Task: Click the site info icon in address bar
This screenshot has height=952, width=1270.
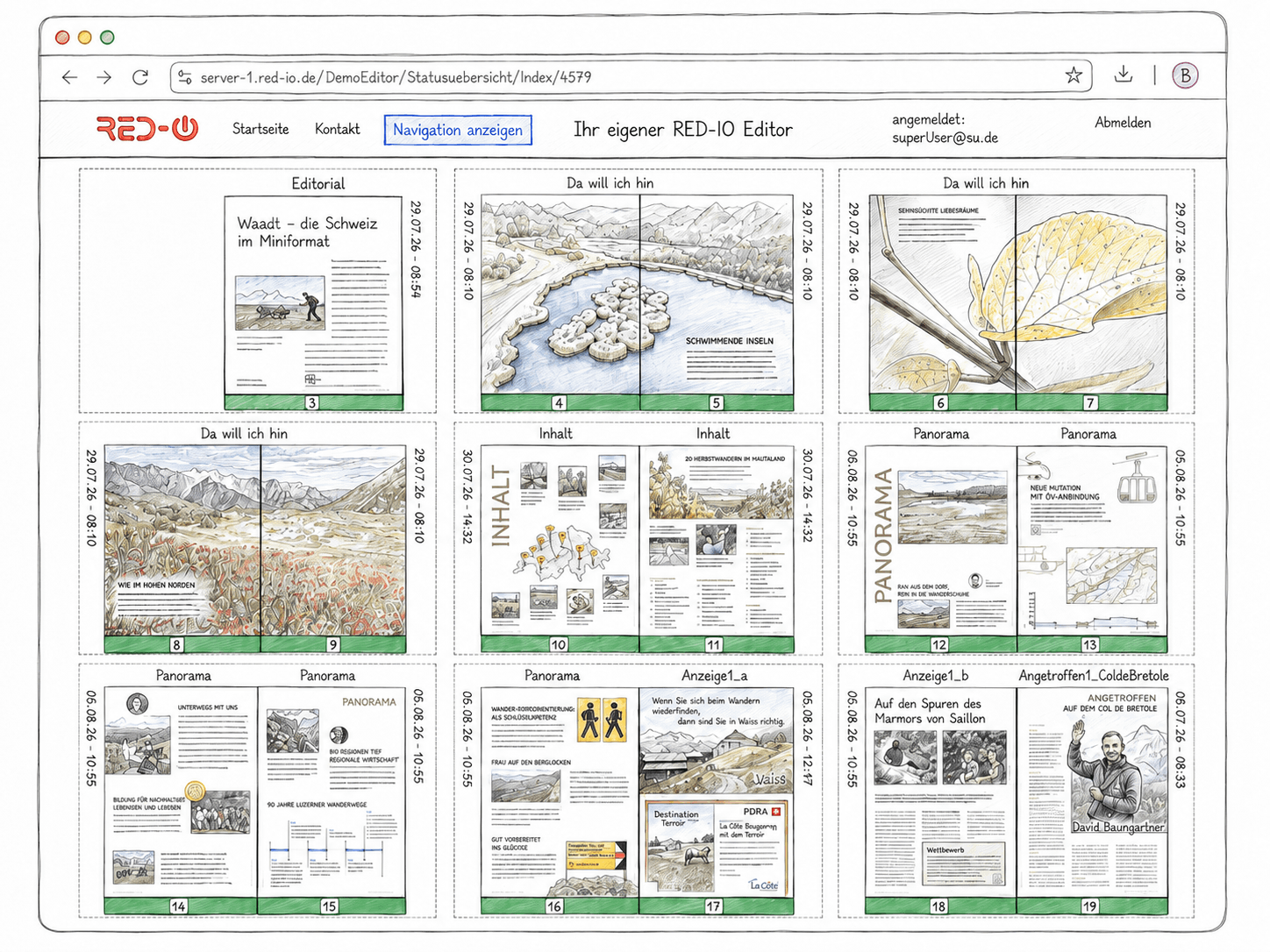Action: click(x=185, y=77)
